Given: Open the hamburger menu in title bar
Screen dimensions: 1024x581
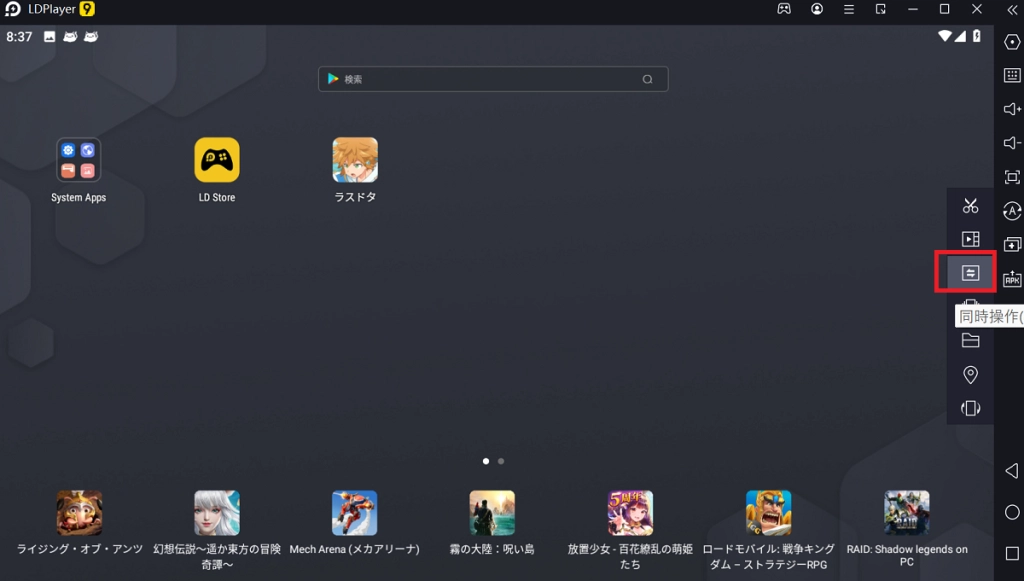Looking at the screenshot, I should (848, 9).
